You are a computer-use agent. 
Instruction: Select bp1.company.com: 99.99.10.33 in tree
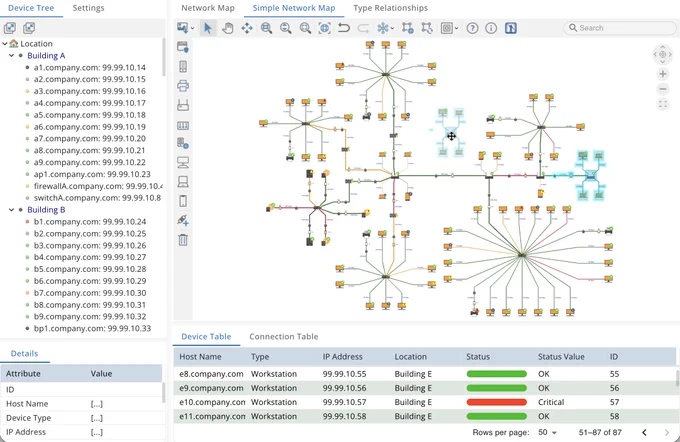point(92,329)
